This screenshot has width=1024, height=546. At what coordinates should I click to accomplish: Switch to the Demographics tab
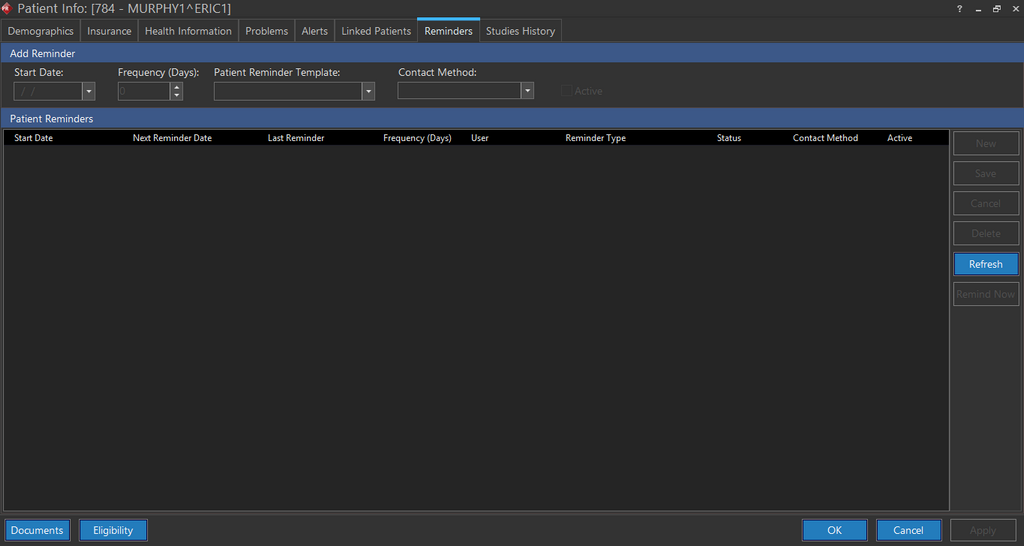click(41, 31)
